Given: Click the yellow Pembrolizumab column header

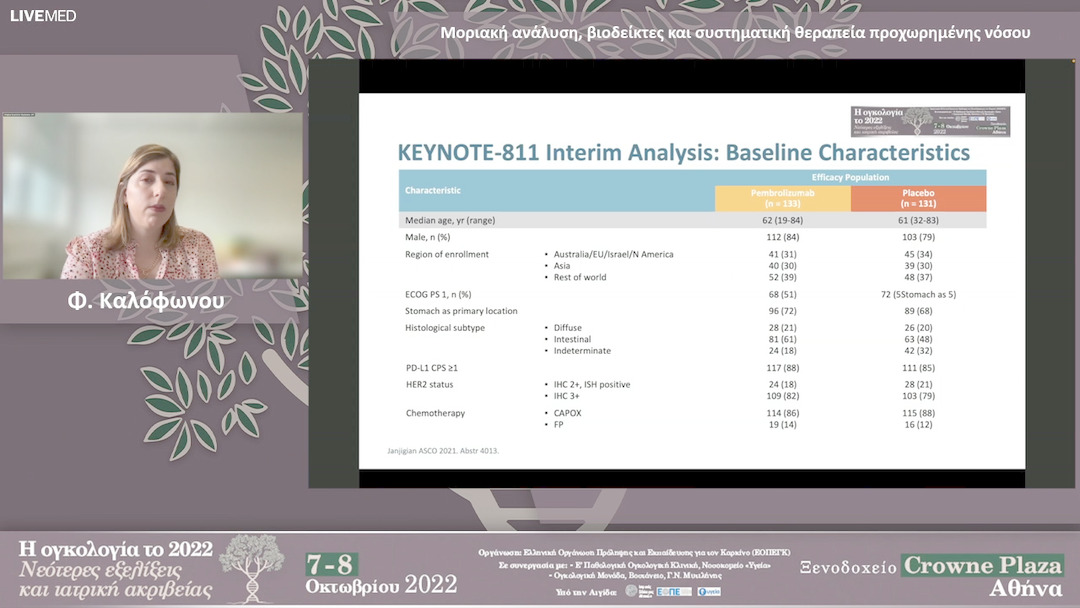Looking at the screenshot, I should point(782,197).
